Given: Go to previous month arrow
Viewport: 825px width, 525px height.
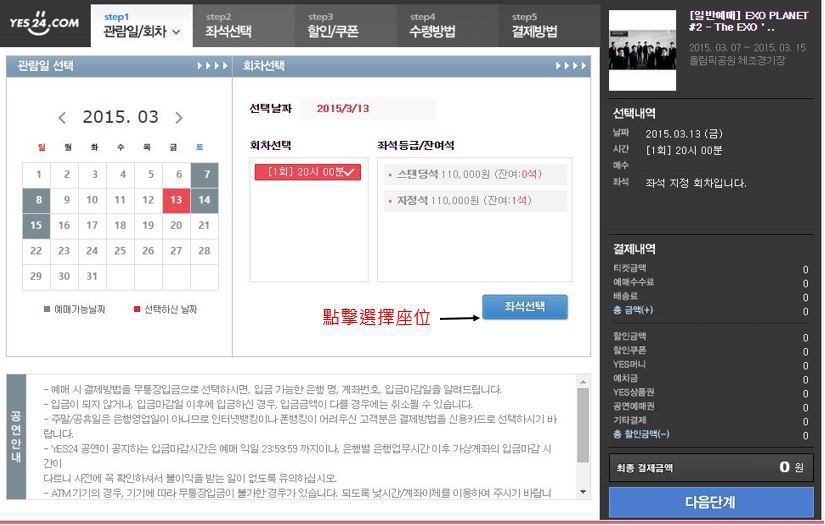Looking at the screenshot, I should coord(62,118).
